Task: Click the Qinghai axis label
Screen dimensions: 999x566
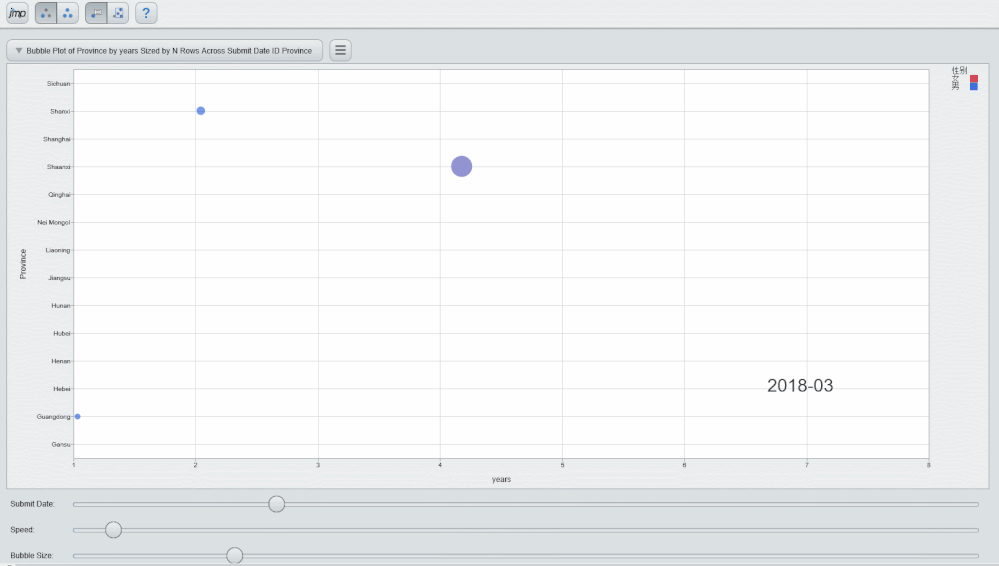Action: (x=59, y=194)
